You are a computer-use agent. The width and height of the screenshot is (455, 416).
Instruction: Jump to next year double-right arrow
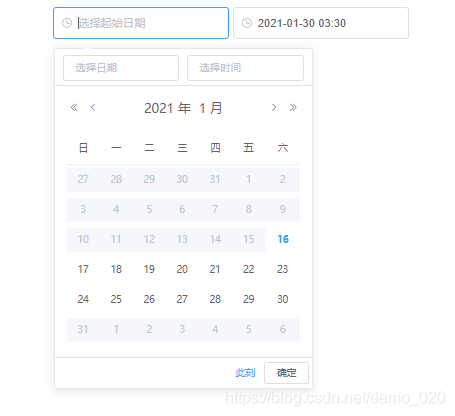(x=293, y=107)
